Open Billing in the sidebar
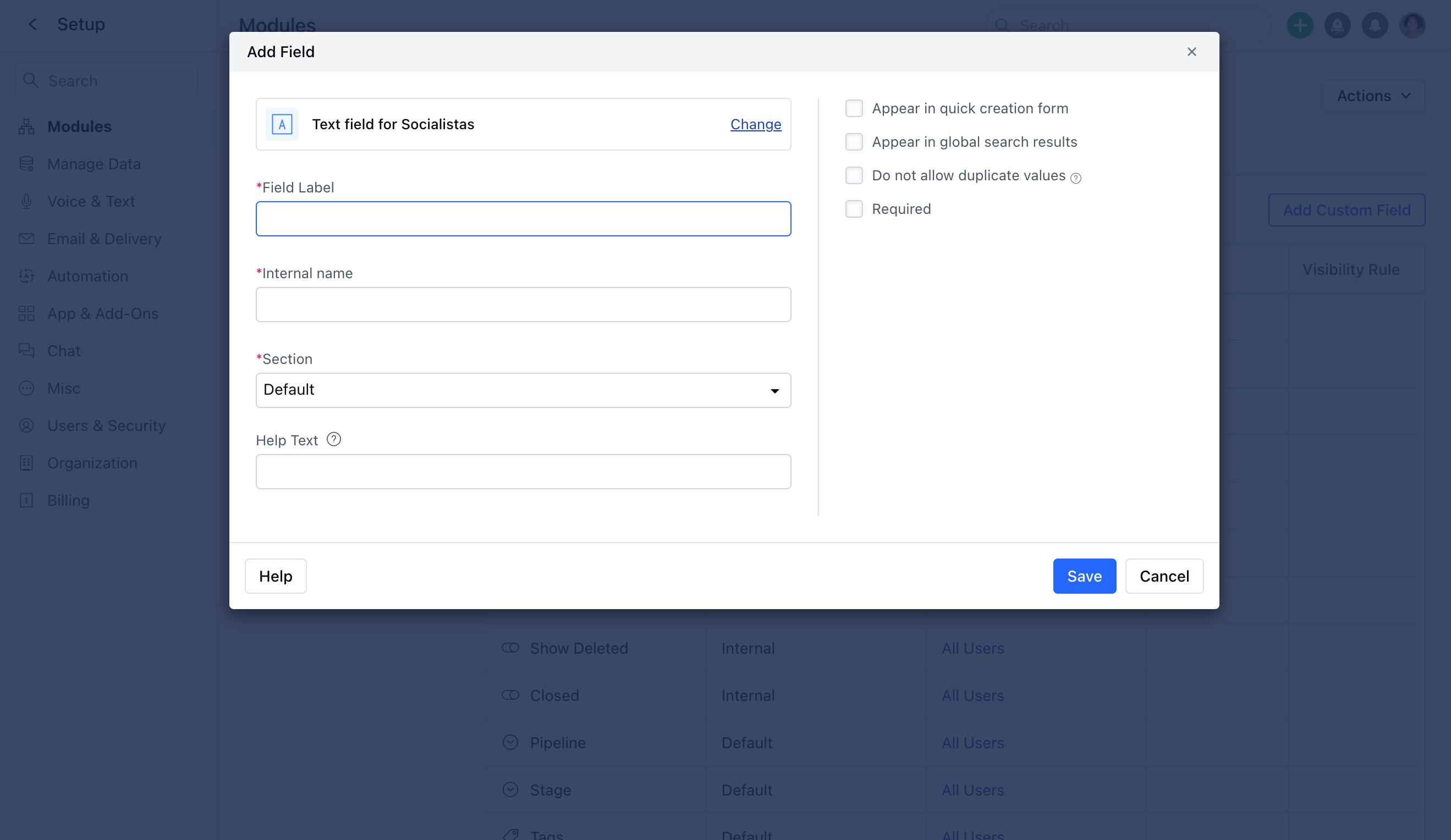Screen dimensions: 1451x840 [x=69, y=501]
